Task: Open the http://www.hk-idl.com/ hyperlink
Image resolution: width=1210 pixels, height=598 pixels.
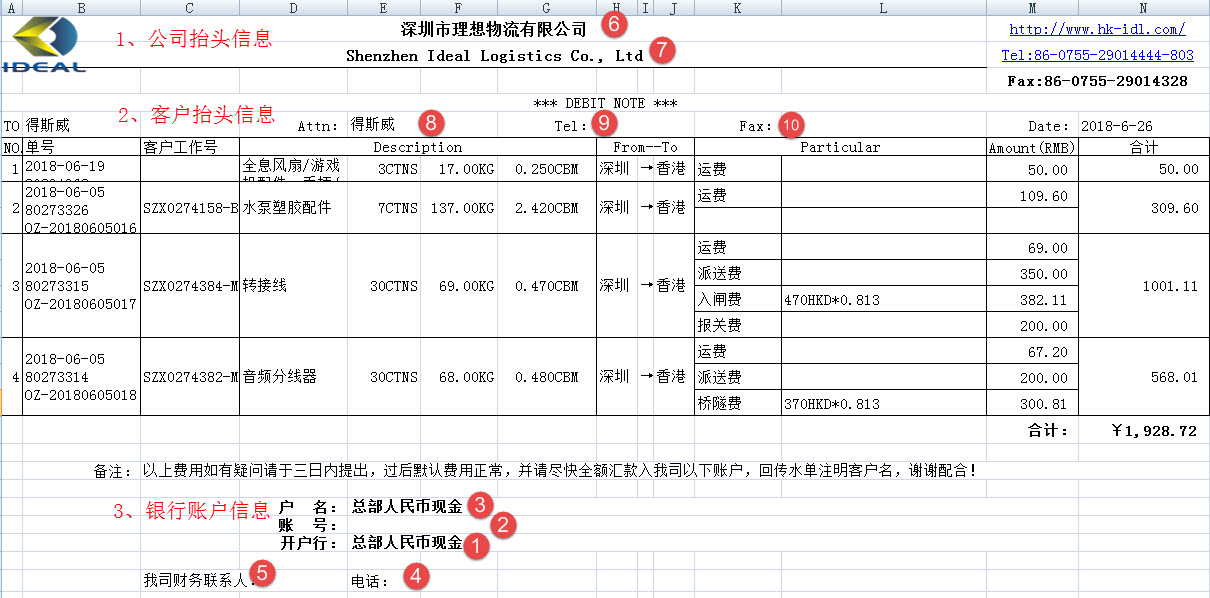Action: coord(1097,30)
